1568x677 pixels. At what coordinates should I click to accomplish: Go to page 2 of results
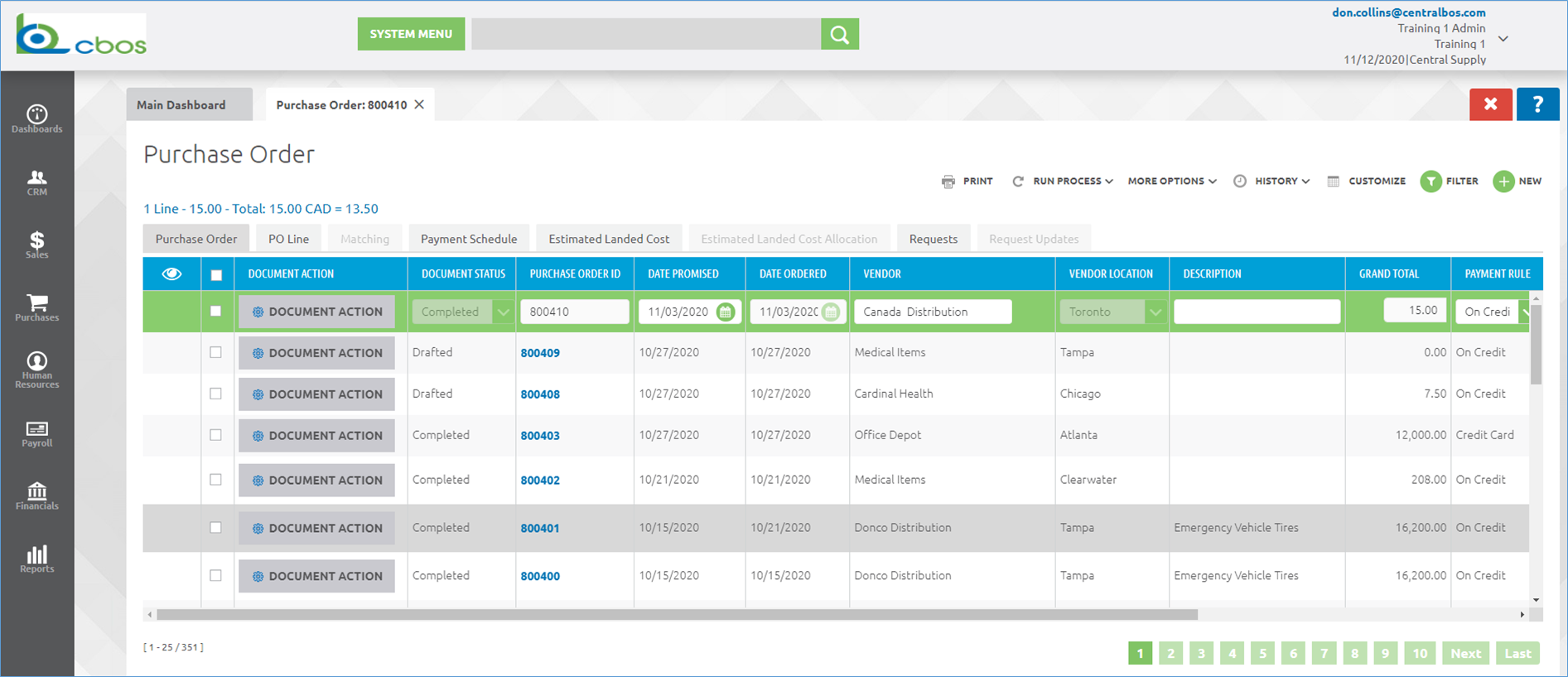coord(1170,653)
